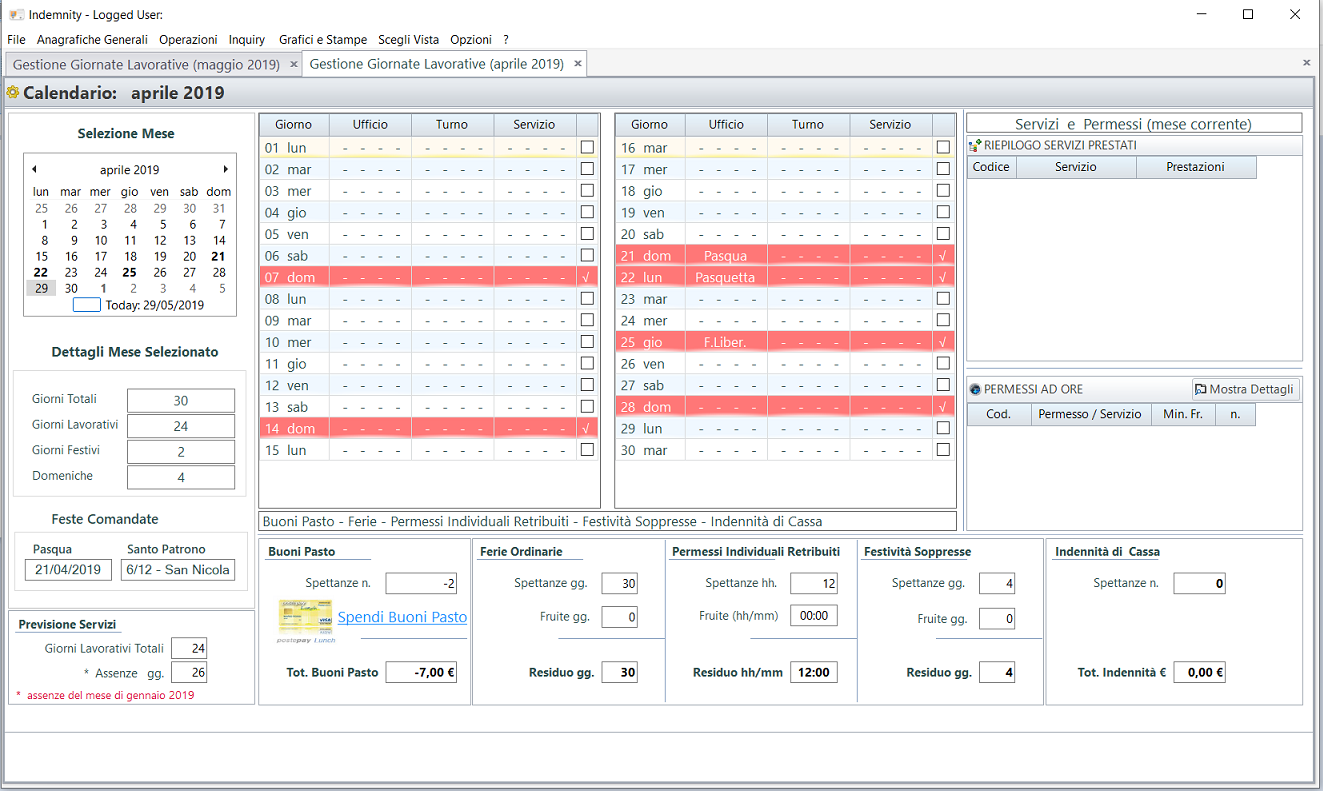This screenshot has height=791, width=1323.
Task: Open the File menu
Action: [x=16, y=40]
